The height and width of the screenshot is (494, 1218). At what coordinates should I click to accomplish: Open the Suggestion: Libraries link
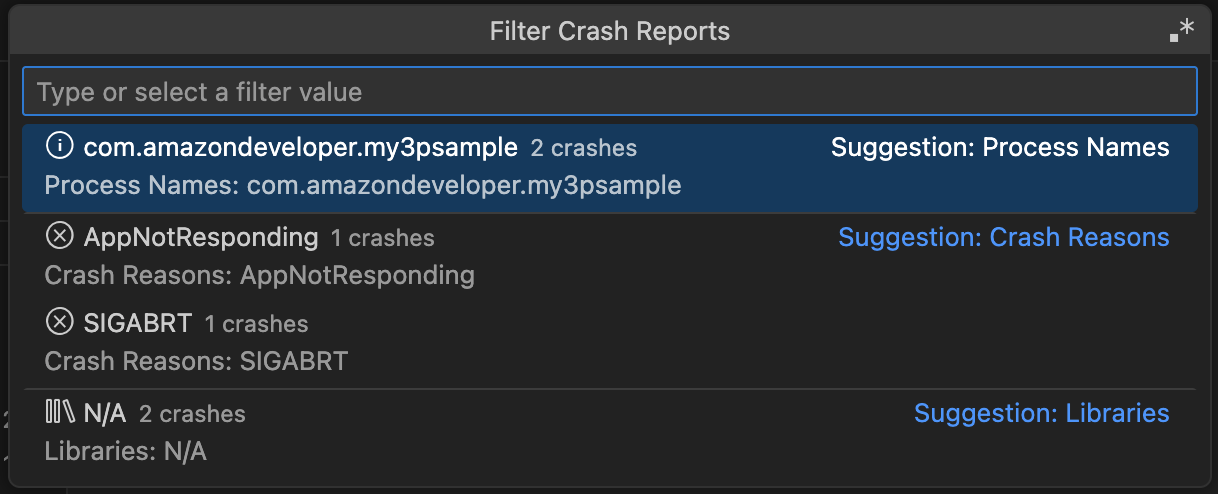(1041, 413)
